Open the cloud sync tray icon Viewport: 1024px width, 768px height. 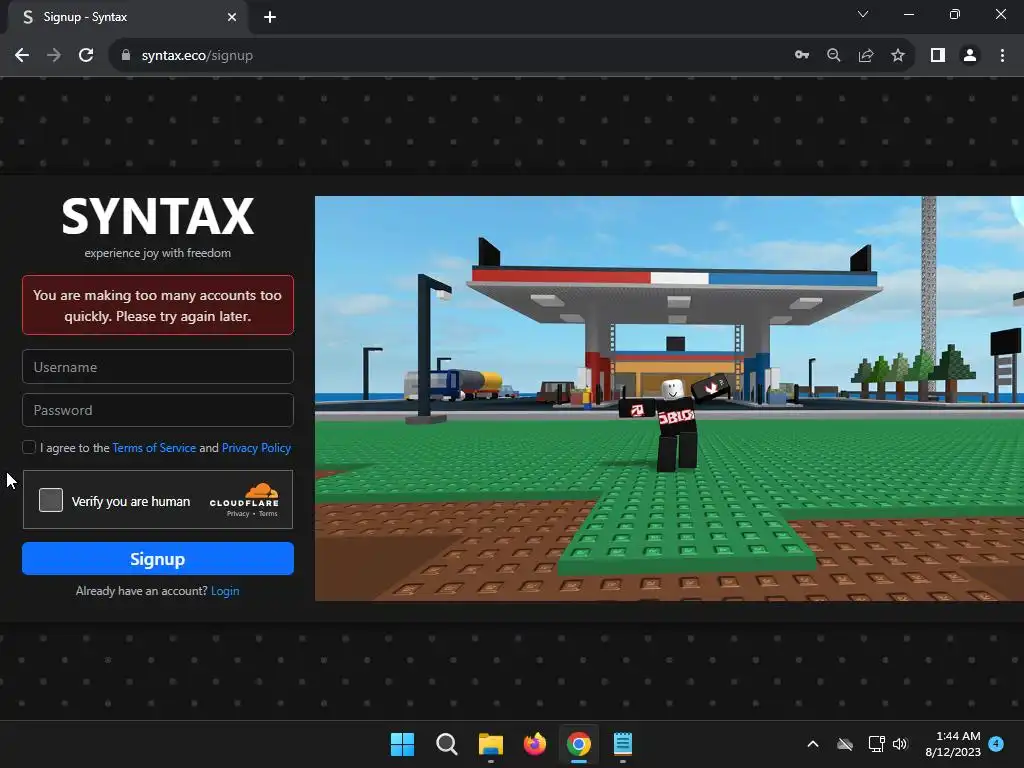click(845, 744)
